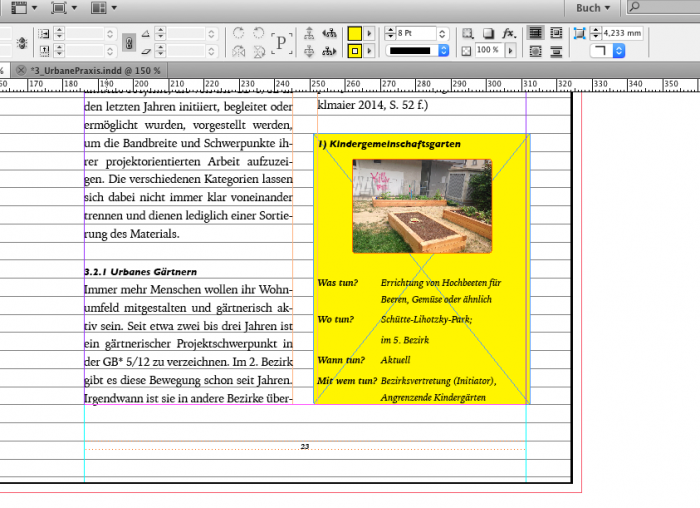Click the page number 23
Image resolution: width=700 pixels, height=508 pixels.
[305, 446]
